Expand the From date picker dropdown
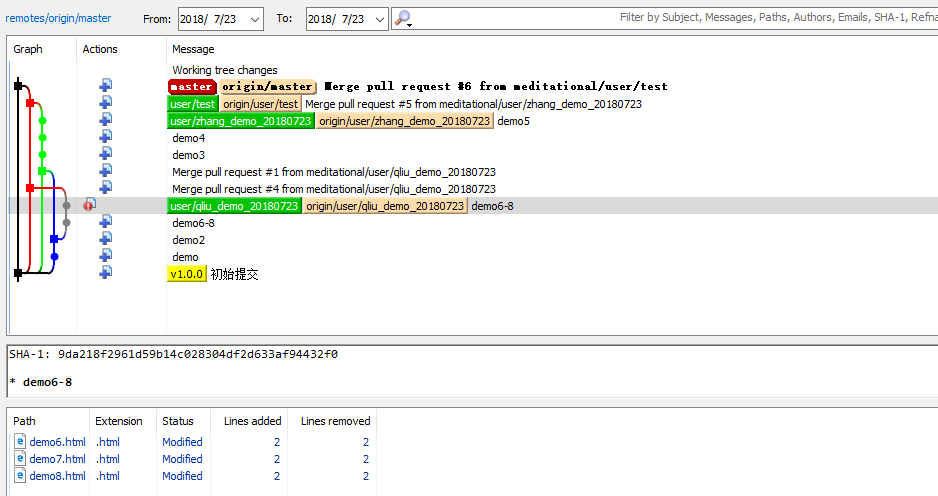The height and width of the screenshot is (496, 938). tap(253, 18)
